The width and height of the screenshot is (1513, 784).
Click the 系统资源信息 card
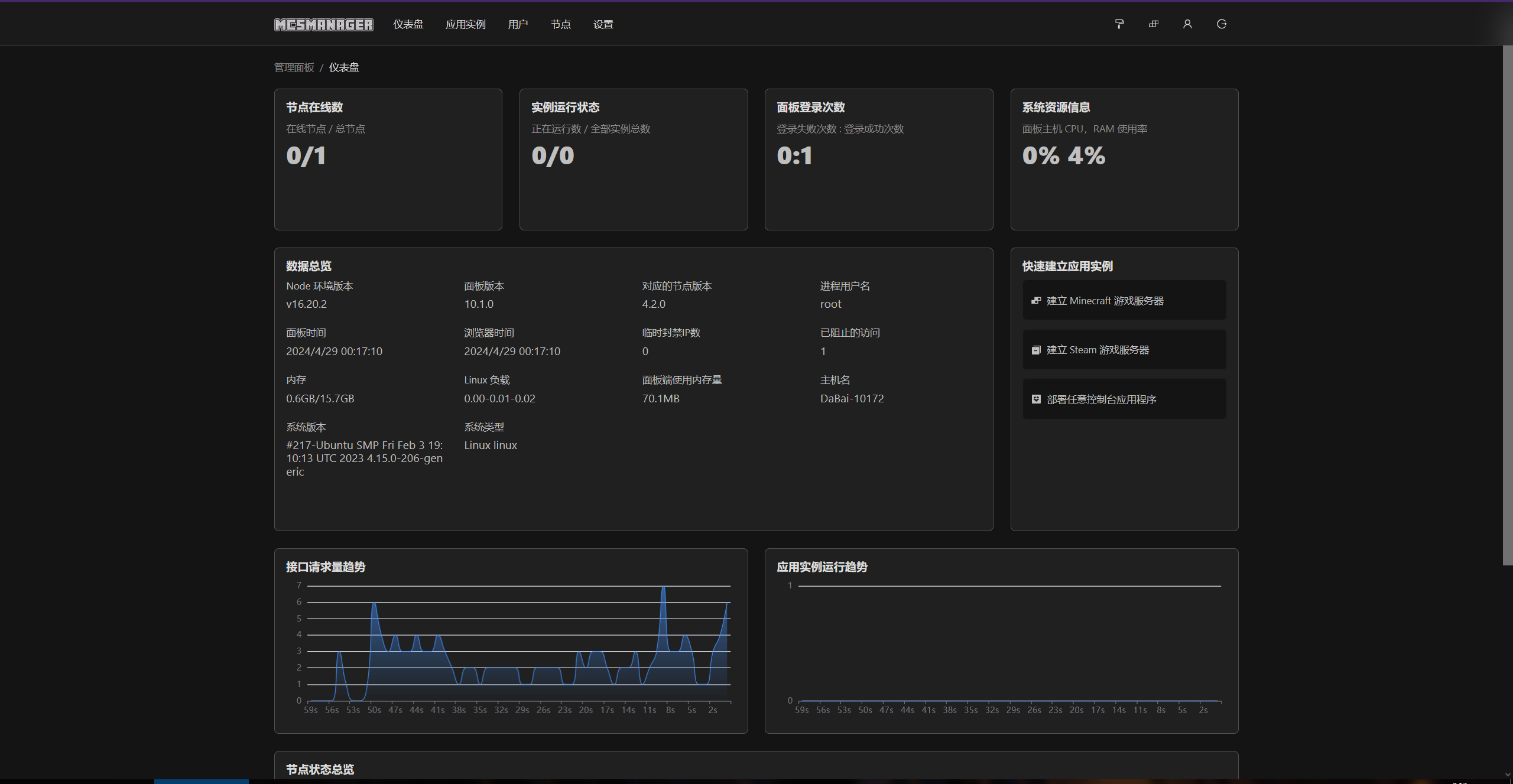click(x=1124, y=160)
